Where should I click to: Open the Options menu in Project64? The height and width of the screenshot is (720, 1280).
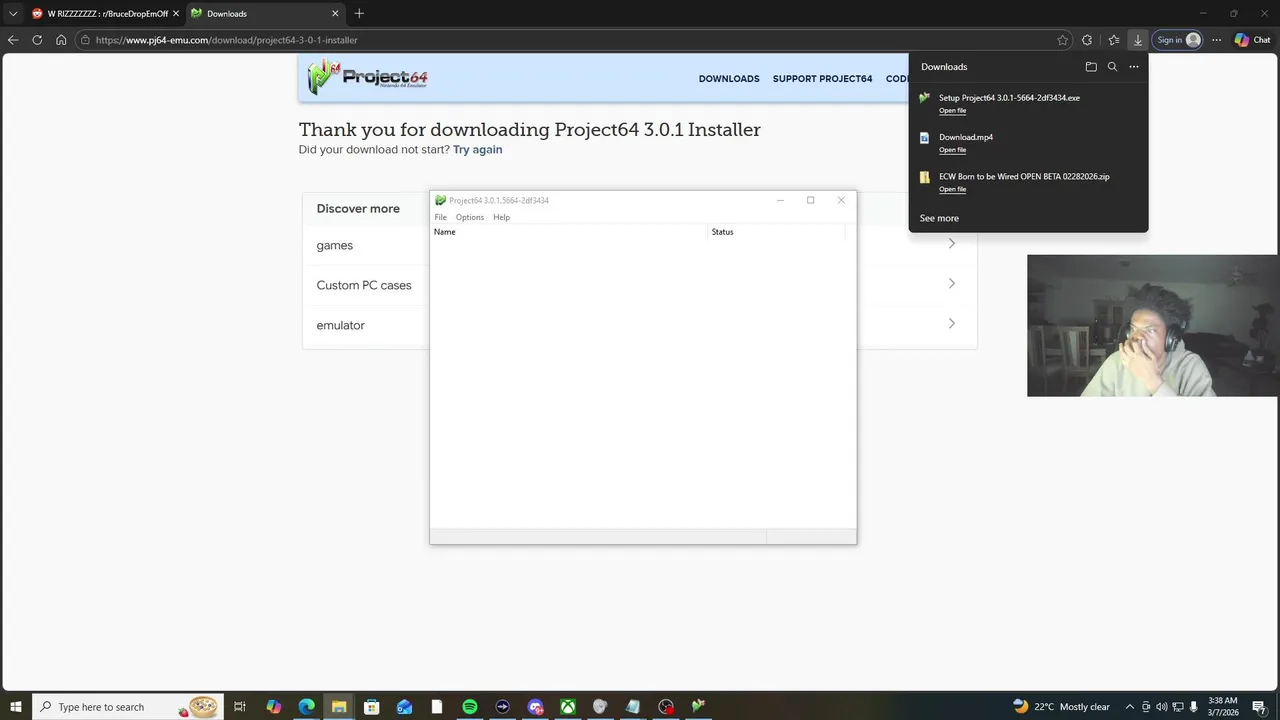469,217
